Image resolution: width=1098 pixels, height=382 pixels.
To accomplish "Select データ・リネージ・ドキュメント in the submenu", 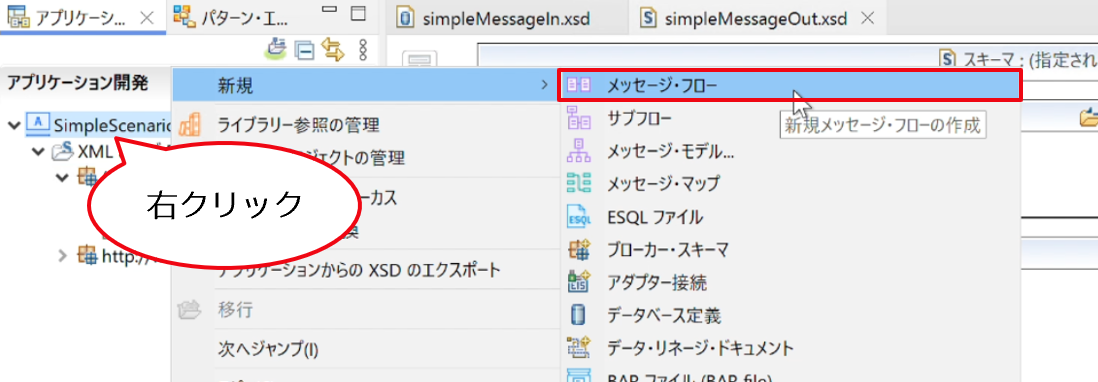I will click(x=700, y=348).
